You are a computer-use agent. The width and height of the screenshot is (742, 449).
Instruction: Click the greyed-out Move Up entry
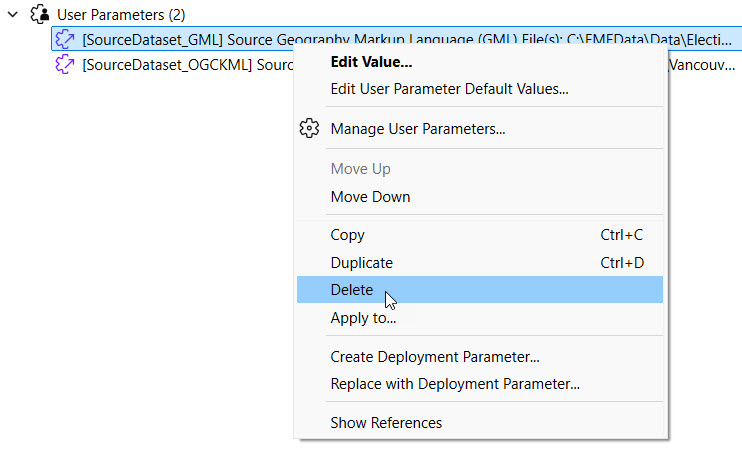(x=360, y=169)
